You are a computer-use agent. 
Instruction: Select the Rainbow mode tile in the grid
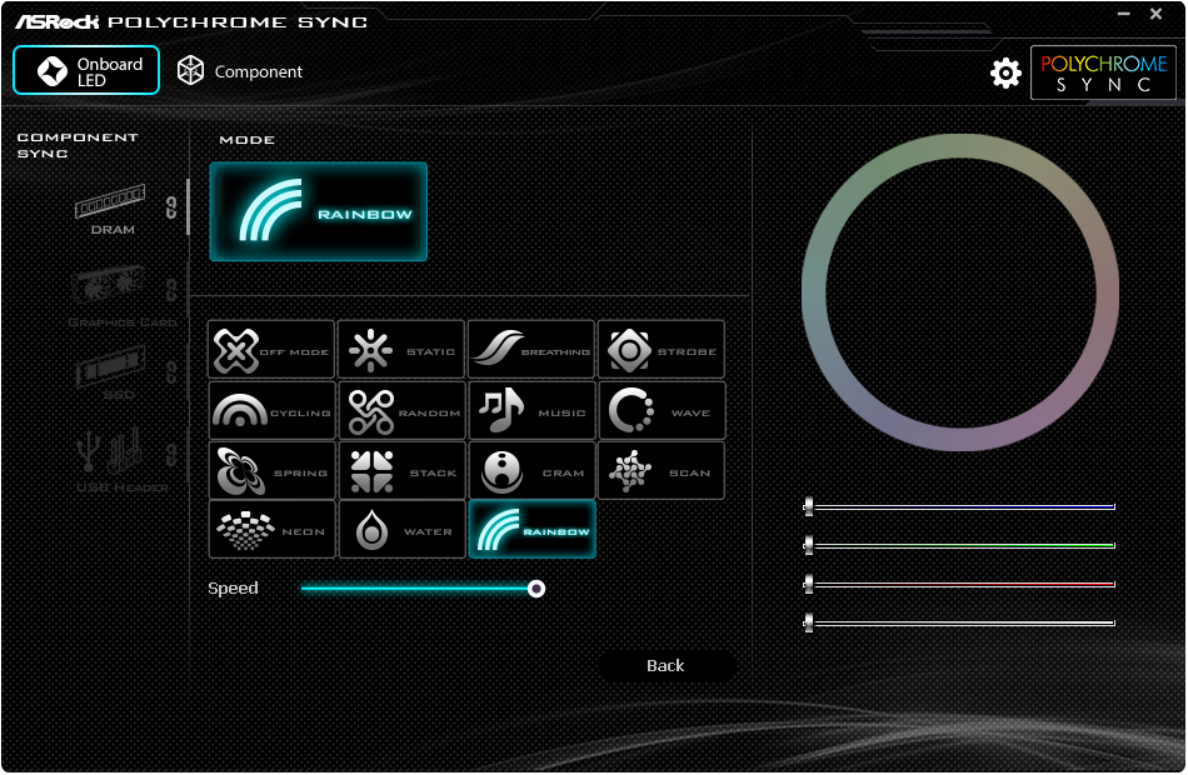[x=532, y=530]
